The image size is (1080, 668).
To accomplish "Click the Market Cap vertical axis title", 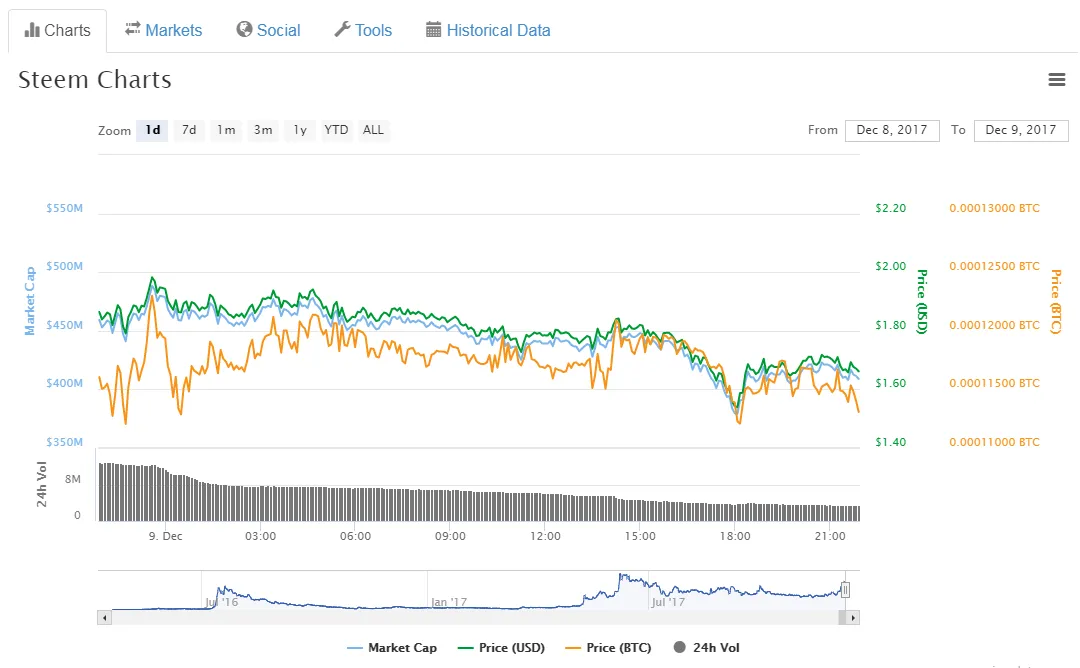I will coord(30,301).
